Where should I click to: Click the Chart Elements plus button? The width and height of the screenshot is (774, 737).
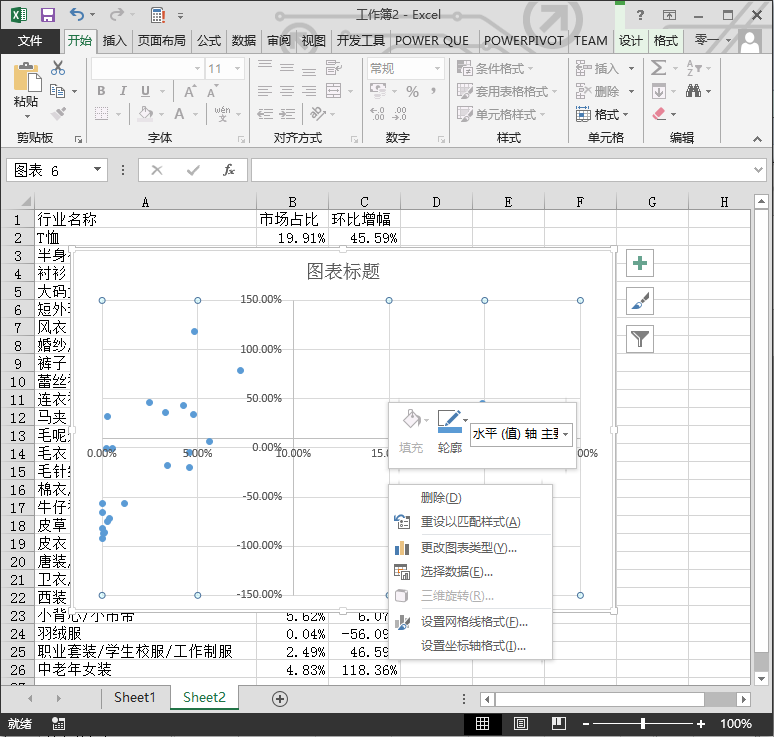tap(640, 263)
